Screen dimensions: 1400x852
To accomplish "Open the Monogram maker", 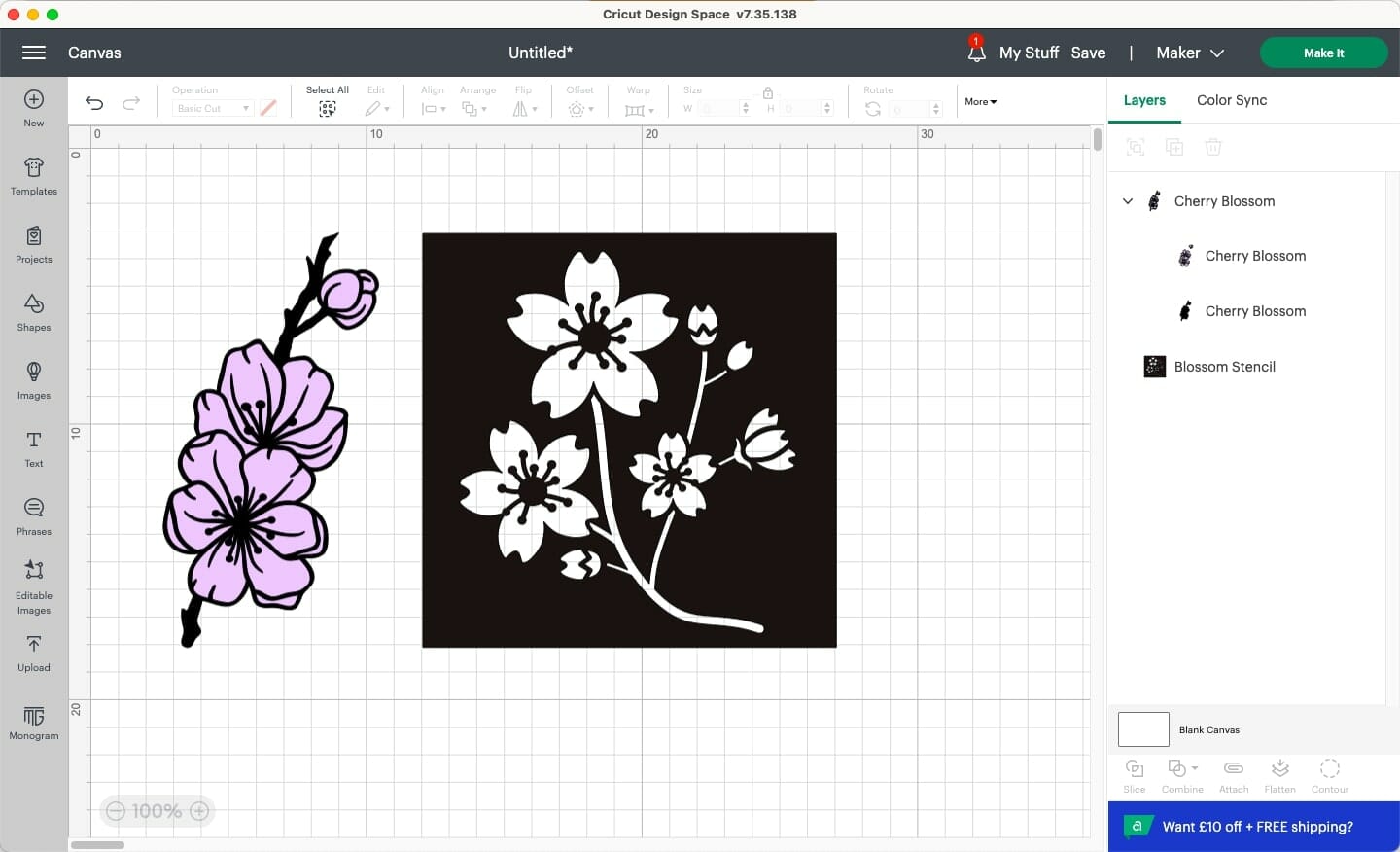I will pyautogui.click(x=33, y=722).
